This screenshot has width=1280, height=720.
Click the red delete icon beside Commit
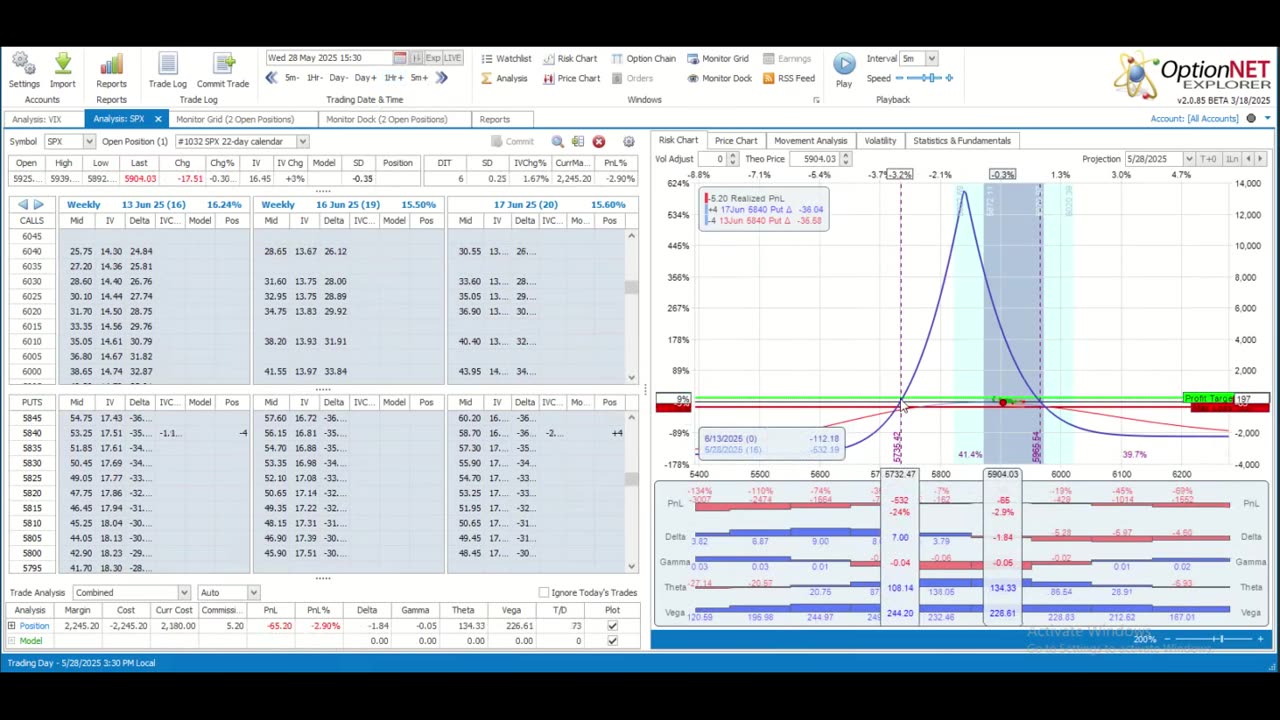(x=599, y=142)
